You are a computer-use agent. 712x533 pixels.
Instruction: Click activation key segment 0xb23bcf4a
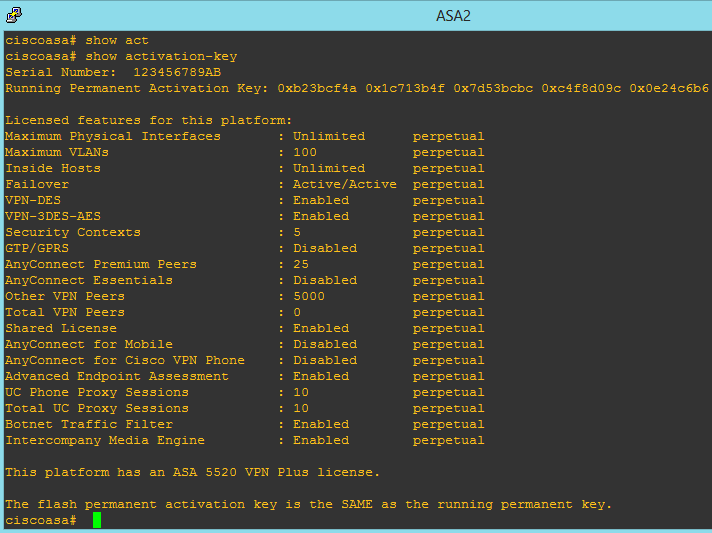[x=317, y=88]
